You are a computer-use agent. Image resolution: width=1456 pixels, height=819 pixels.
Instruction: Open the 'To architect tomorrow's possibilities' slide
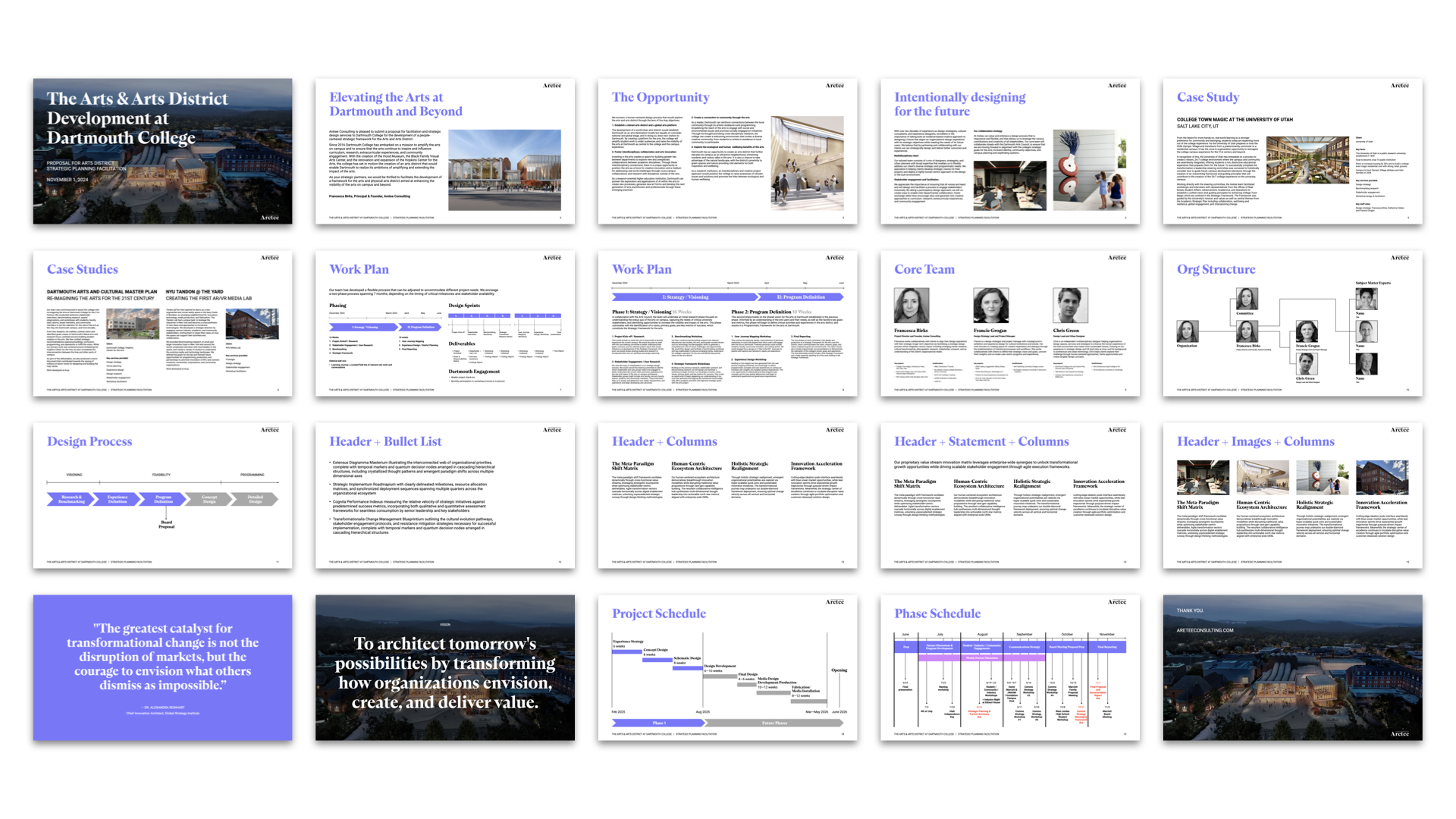(444, 667)
